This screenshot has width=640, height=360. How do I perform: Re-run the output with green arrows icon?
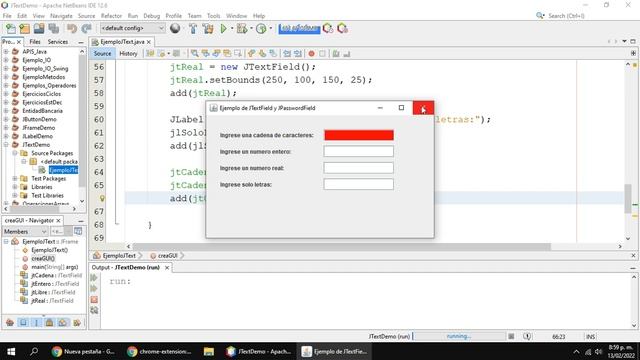[x=94, y=278]
